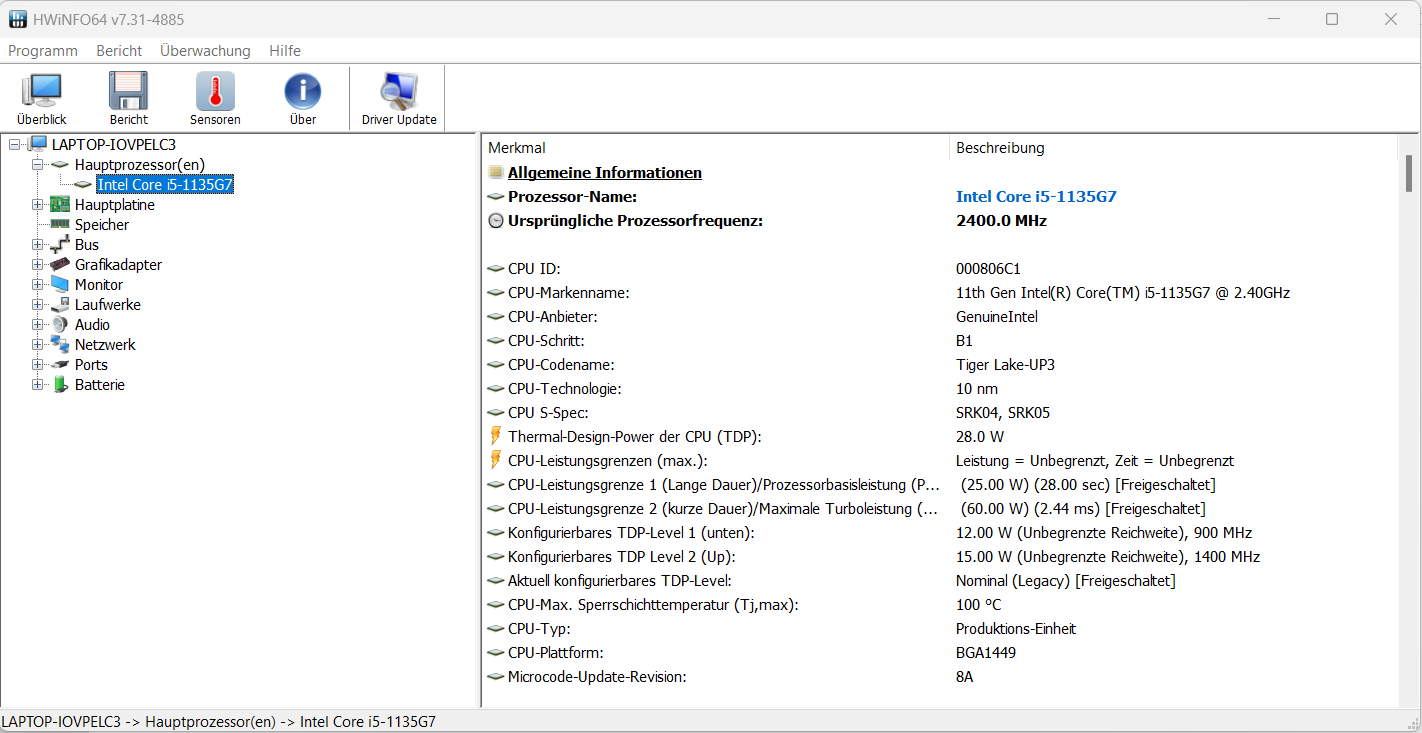This screenshot has height=733, width=1422.
Task: Expand the Netzwerk tree branch
Action: pyautogui.click(x=38, y=345)
